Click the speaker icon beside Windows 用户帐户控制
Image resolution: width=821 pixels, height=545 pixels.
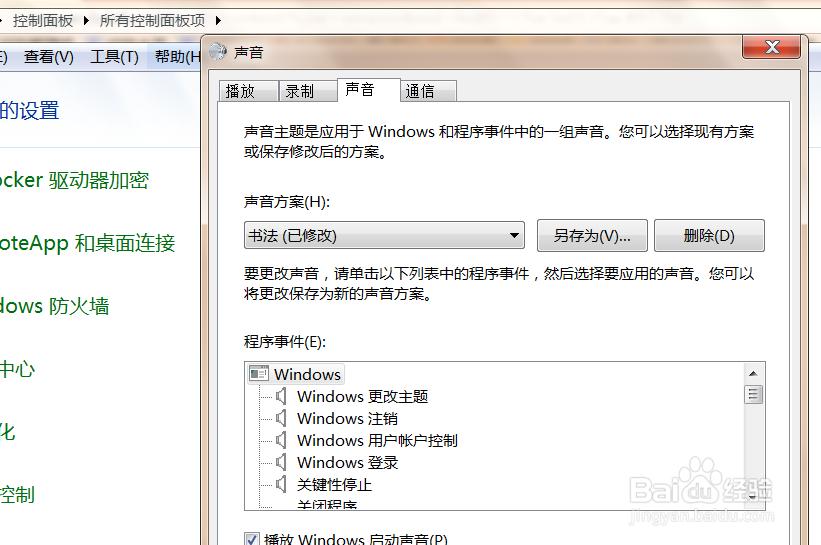[281, 440]
